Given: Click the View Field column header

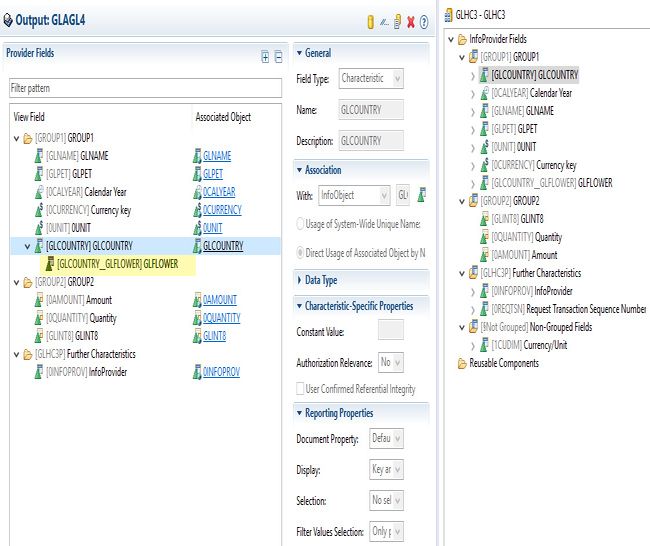Looking at the screenshot, I should [29, 117].
